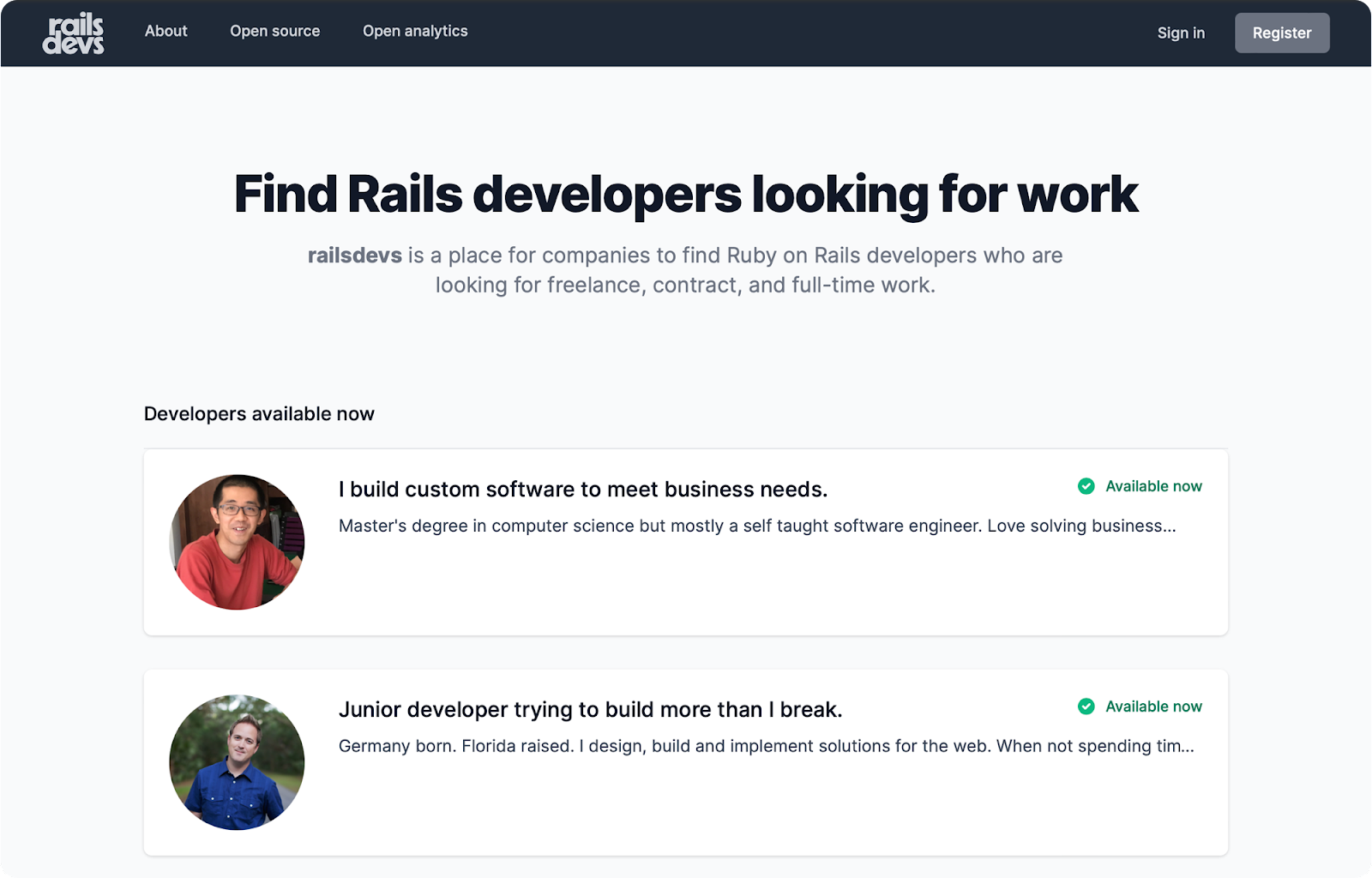1372x878 pixels.
Task: Click the green checkmark icon near Available now
Action: point(1086,486)
